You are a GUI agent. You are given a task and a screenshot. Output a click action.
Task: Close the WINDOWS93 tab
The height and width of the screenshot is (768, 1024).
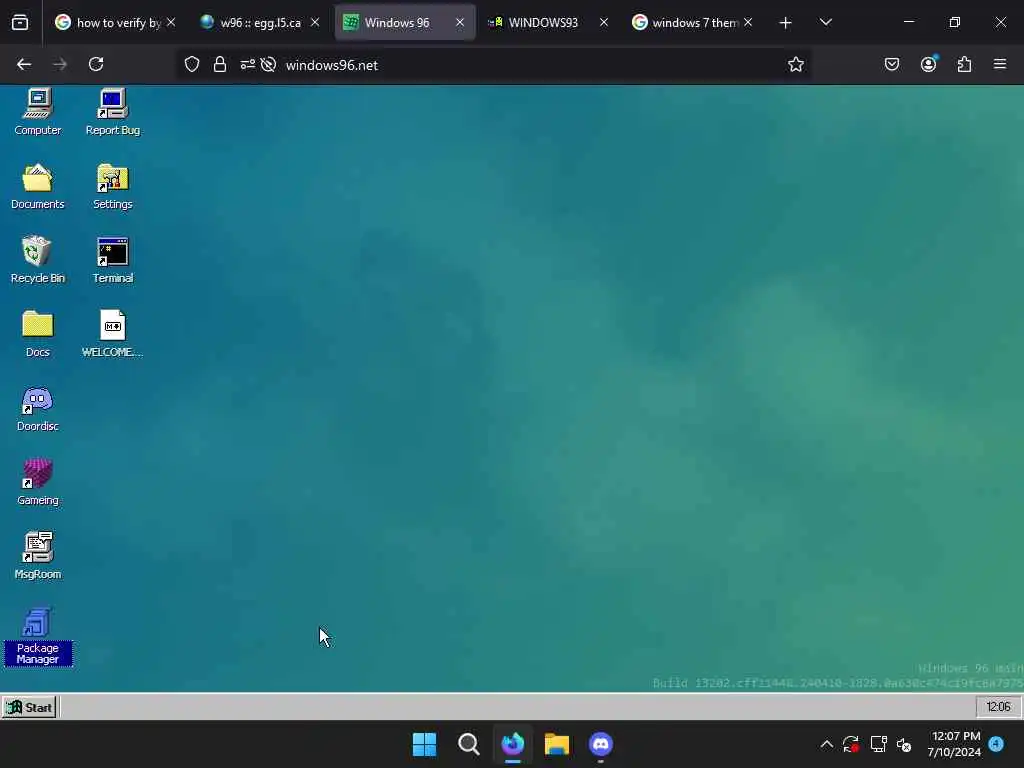click(x=603, y=22)
